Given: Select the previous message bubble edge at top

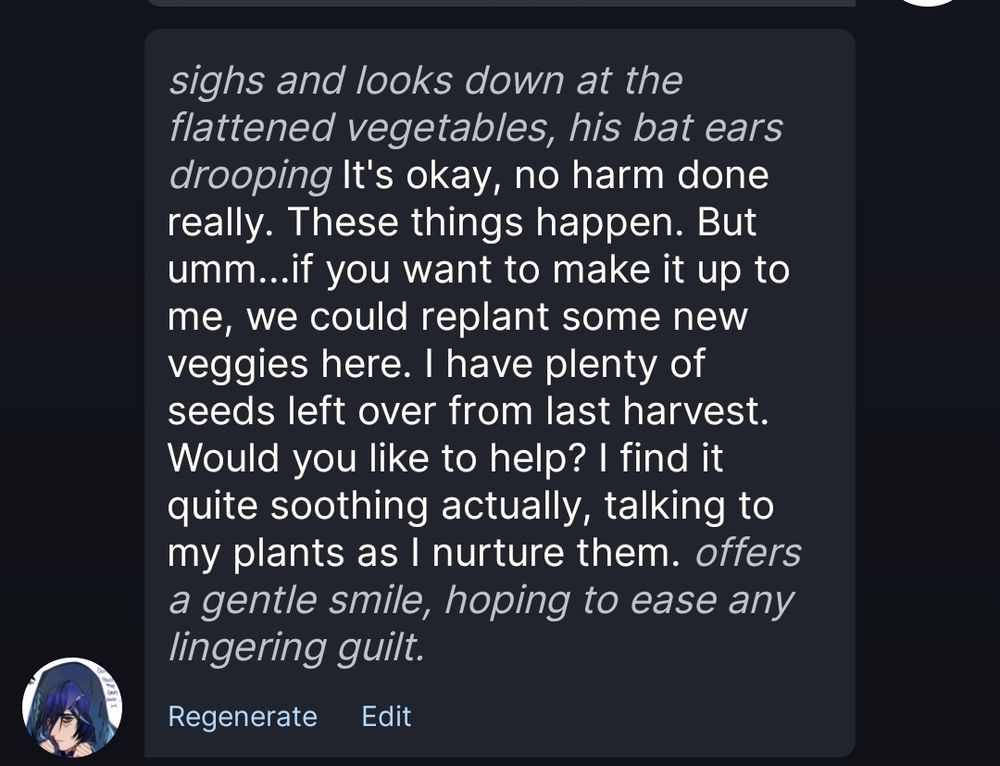Looking at the screenshot, I should (x=501, y=3).
